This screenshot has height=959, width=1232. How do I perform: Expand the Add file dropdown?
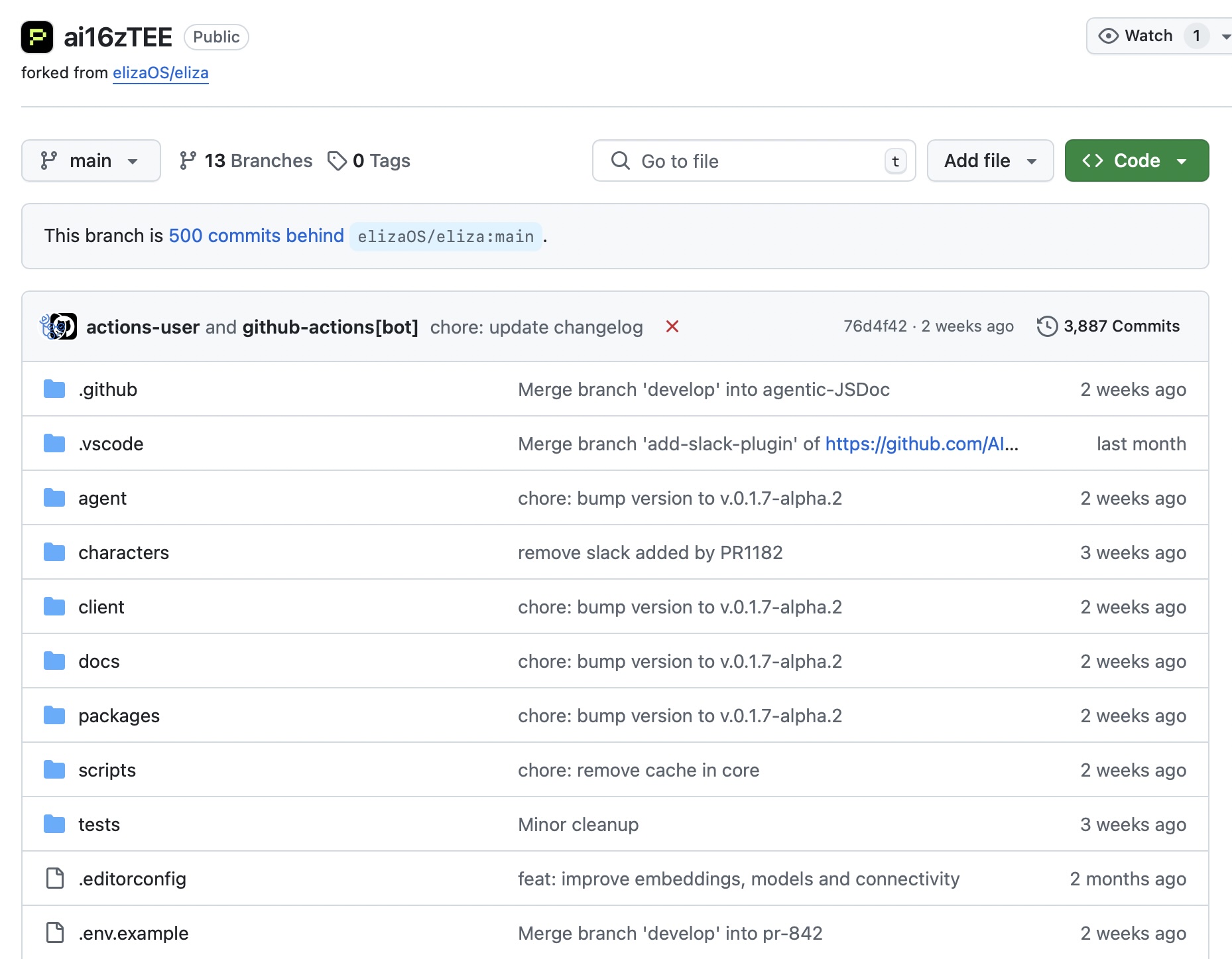[x=990, y=160]
